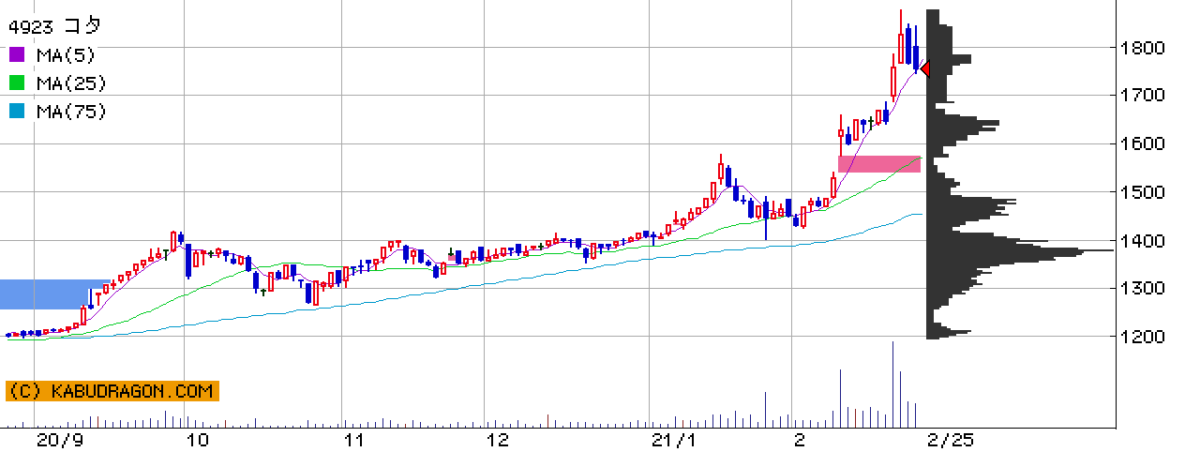Screen dimensions: 1200x452
Task: Click the 11 month axis label
Action: coord(353,440)
